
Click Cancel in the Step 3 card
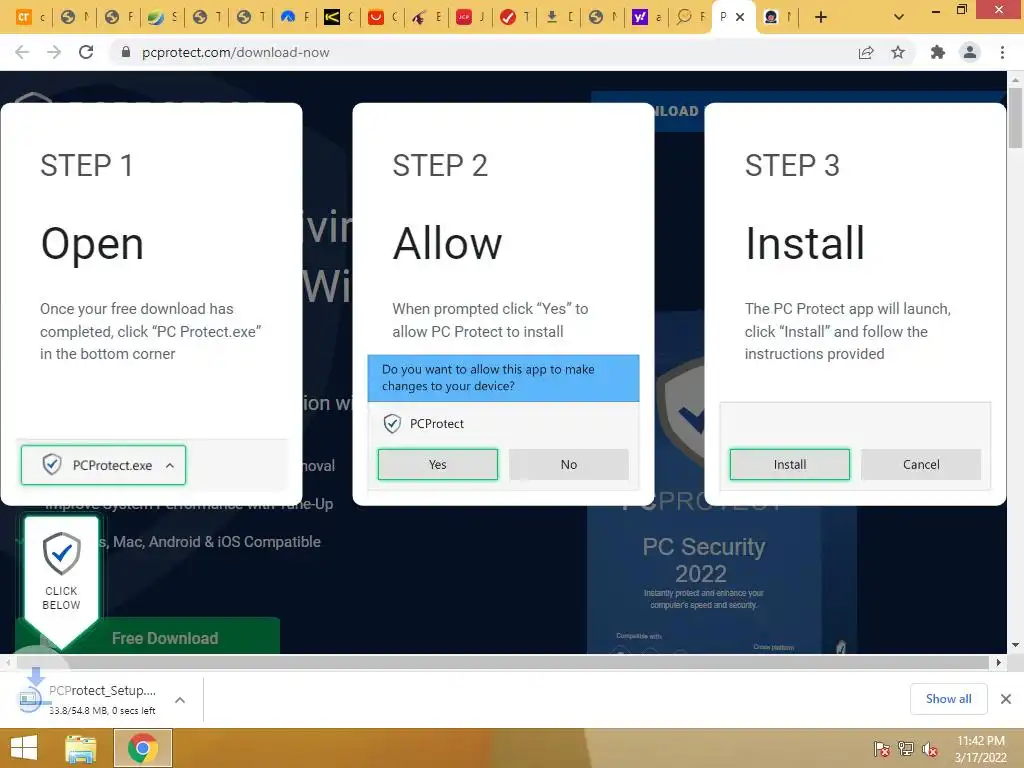pyautogui.click(x=921, y=464)
